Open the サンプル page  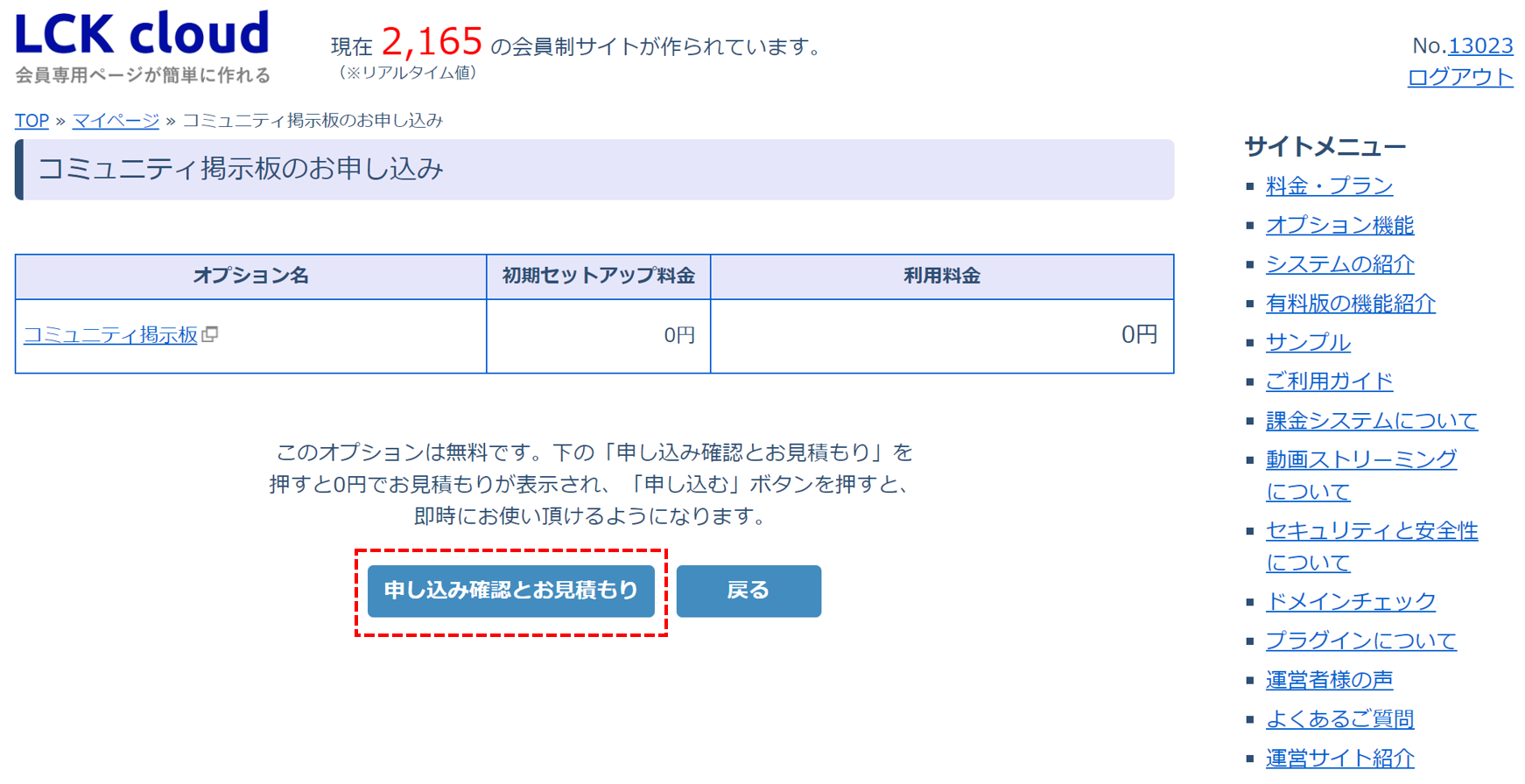pos(1307,343)
